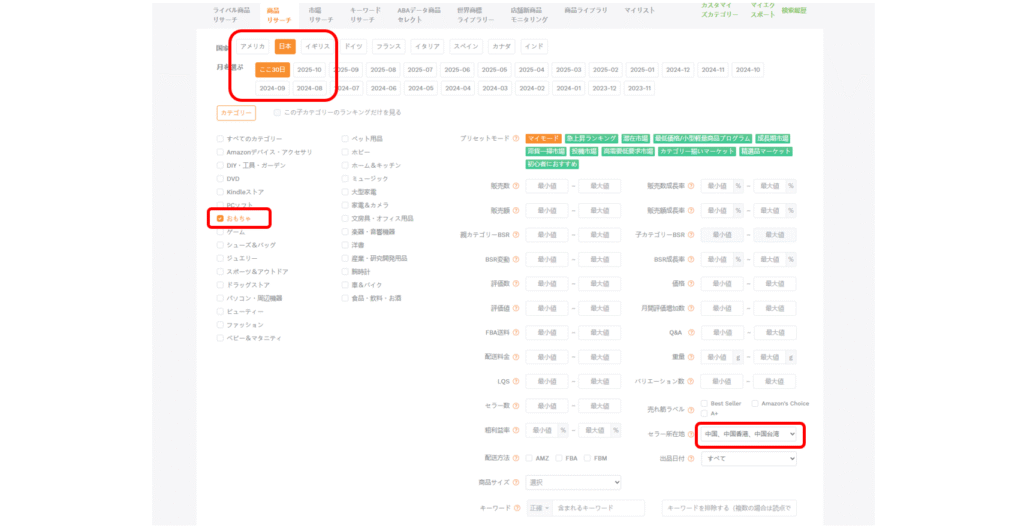1024x526 pixels.
Task: Click help icon next to セラー所在地
Action: pos(692,434)
